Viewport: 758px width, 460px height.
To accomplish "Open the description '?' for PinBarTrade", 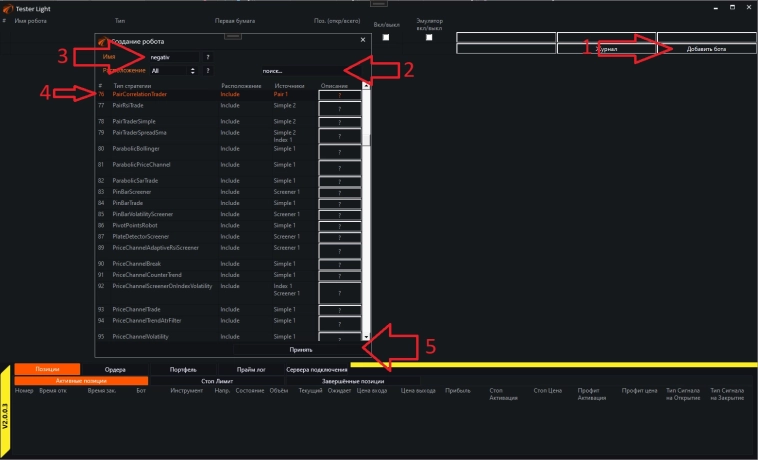I will click(339, 203).
